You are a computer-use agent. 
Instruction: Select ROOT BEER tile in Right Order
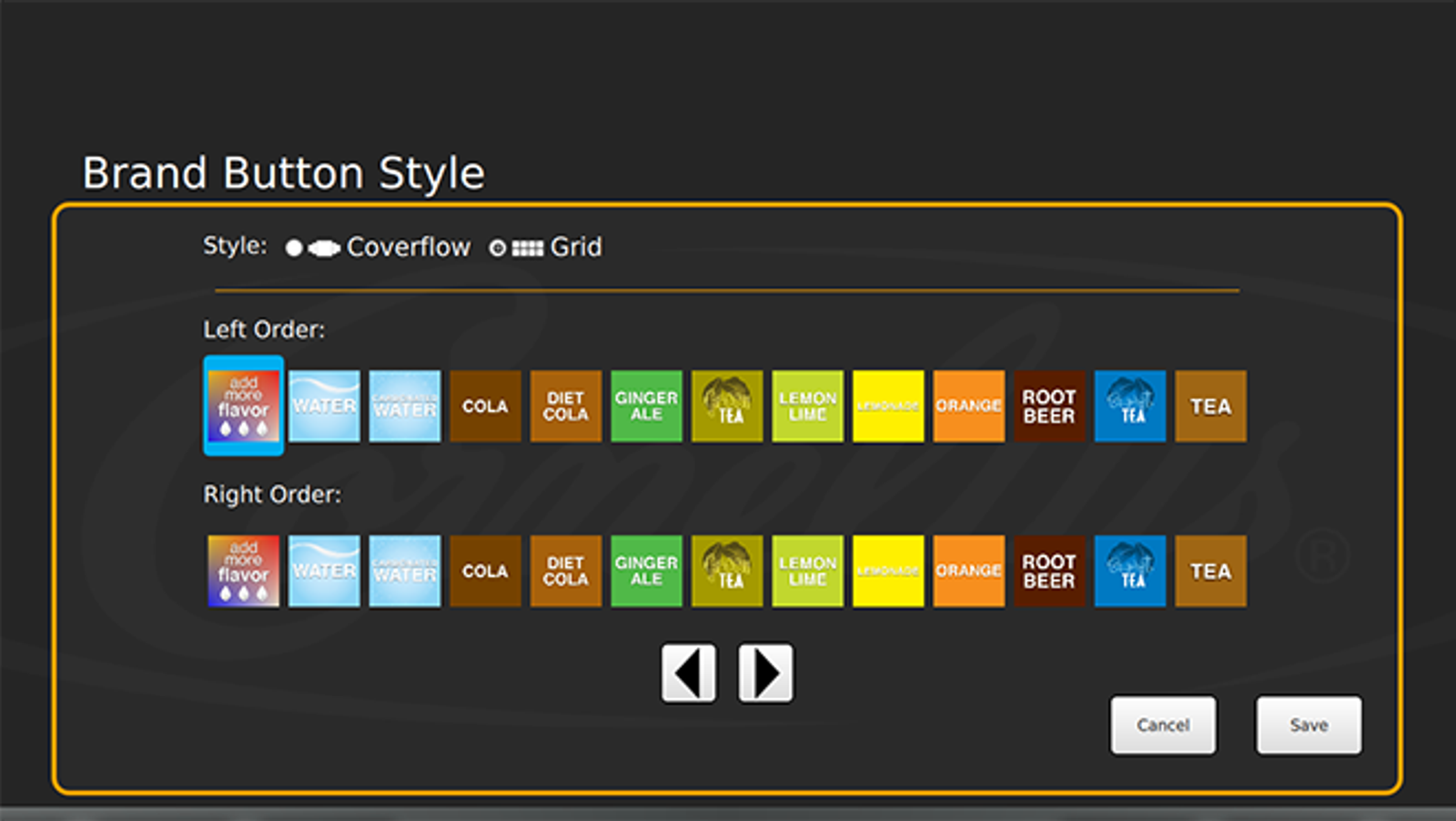pos(1049,571)
